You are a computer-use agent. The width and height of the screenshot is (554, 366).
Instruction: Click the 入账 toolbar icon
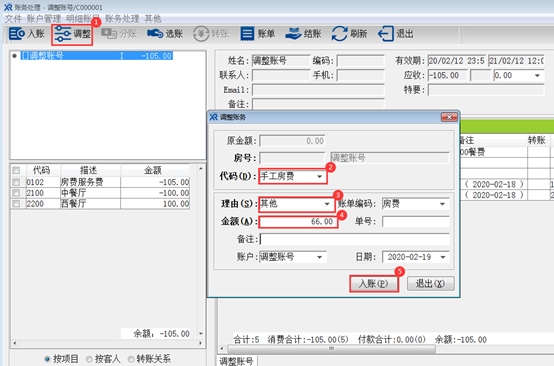pyautogui.click(x=27, y=34)
